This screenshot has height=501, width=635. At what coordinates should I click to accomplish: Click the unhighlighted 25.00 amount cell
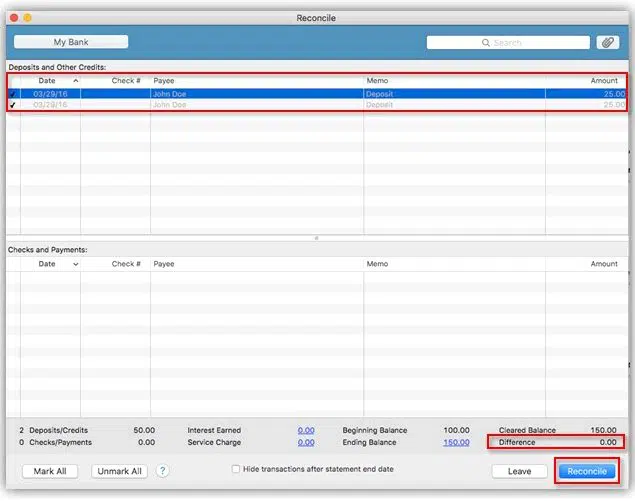click(x=586, y=105)
